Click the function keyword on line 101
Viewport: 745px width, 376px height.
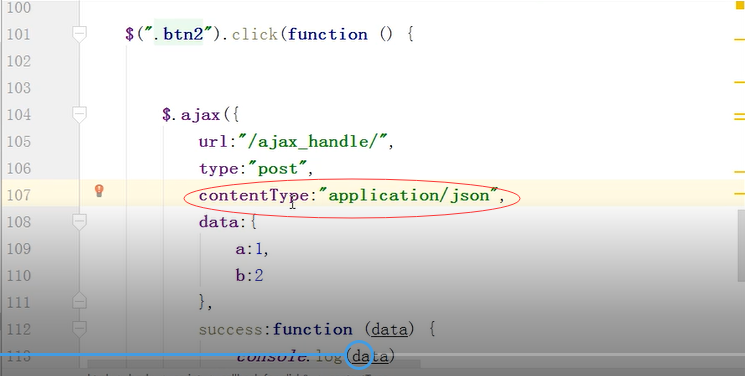click(x=327, y=34)
